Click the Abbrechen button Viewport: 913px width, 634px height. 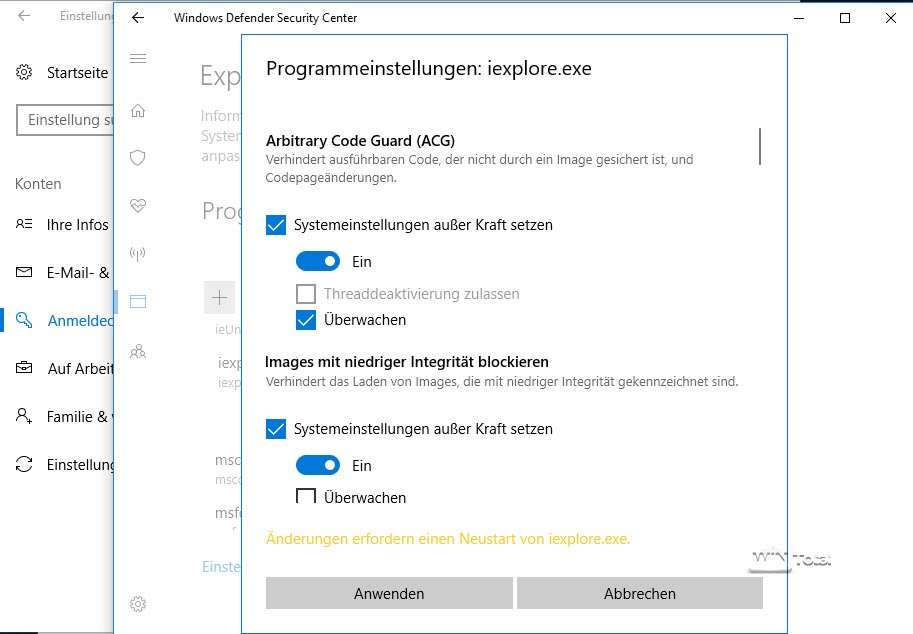(640, 593)
